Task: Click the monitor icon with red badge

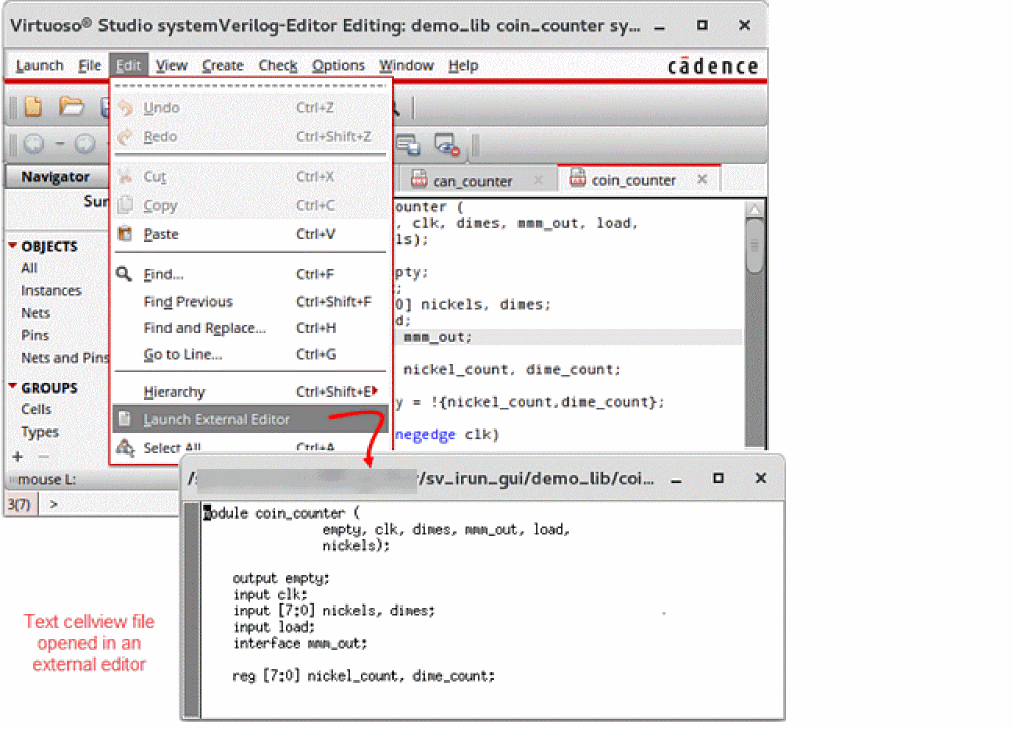Action: tap(446, 145)
